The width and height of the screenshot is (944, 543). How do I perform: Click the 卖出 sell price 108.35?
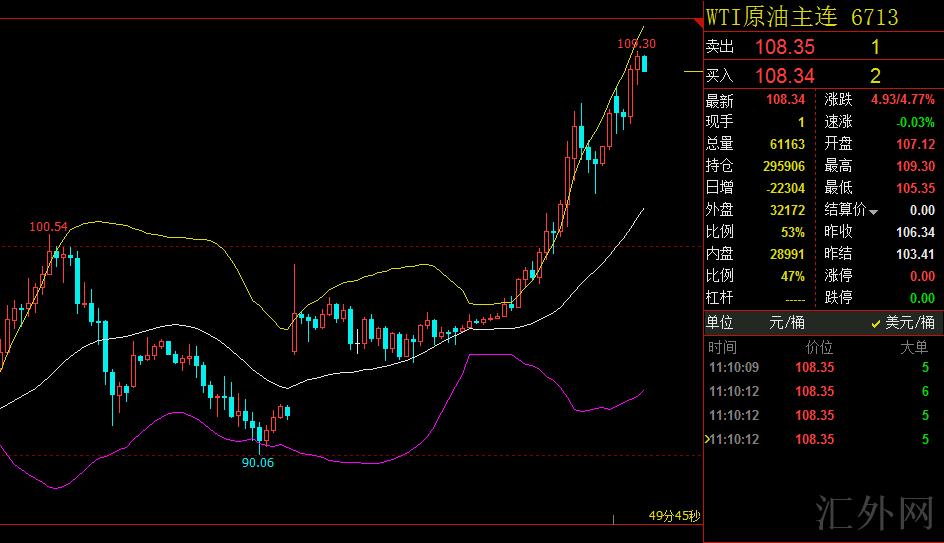(785, 47)
